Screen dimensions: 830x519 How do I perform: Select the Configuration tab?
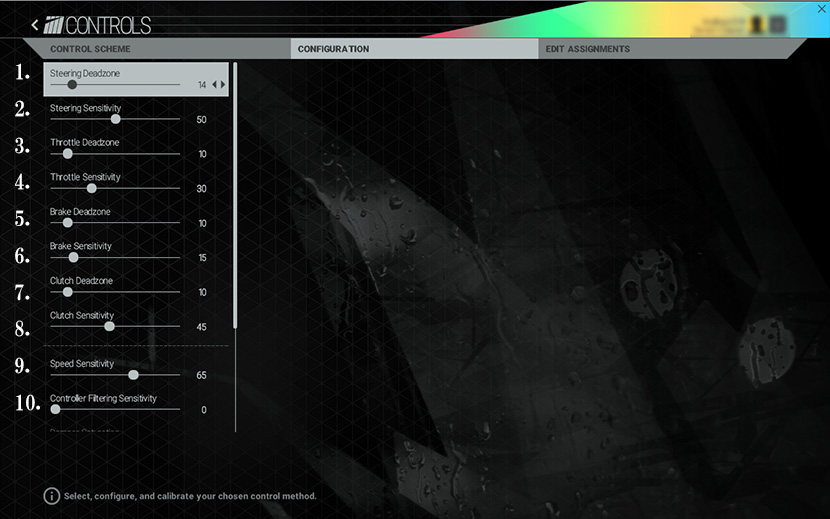(x=333, y=49)
